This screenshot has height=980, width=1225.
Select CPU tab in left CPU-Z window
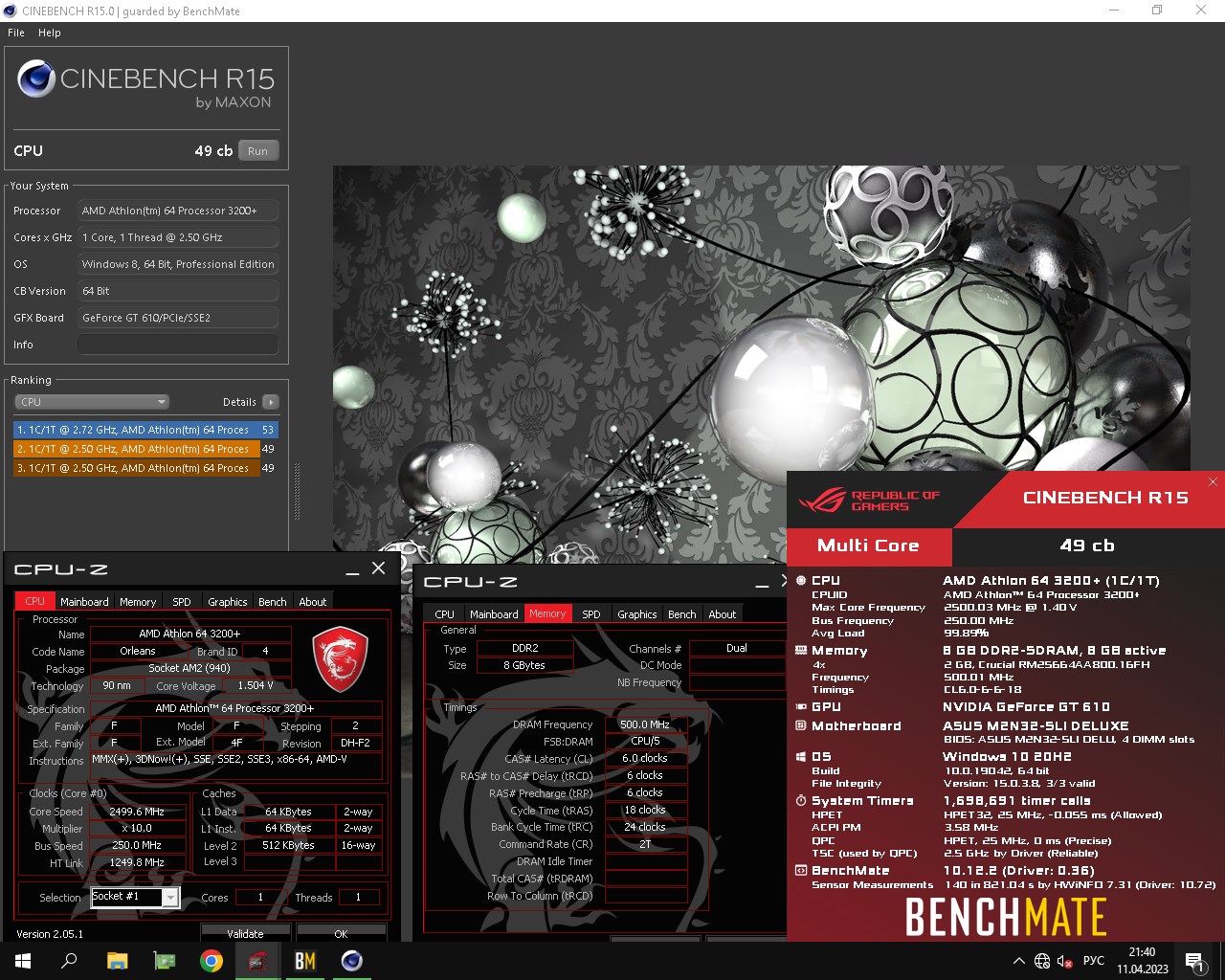coord(34,602)
